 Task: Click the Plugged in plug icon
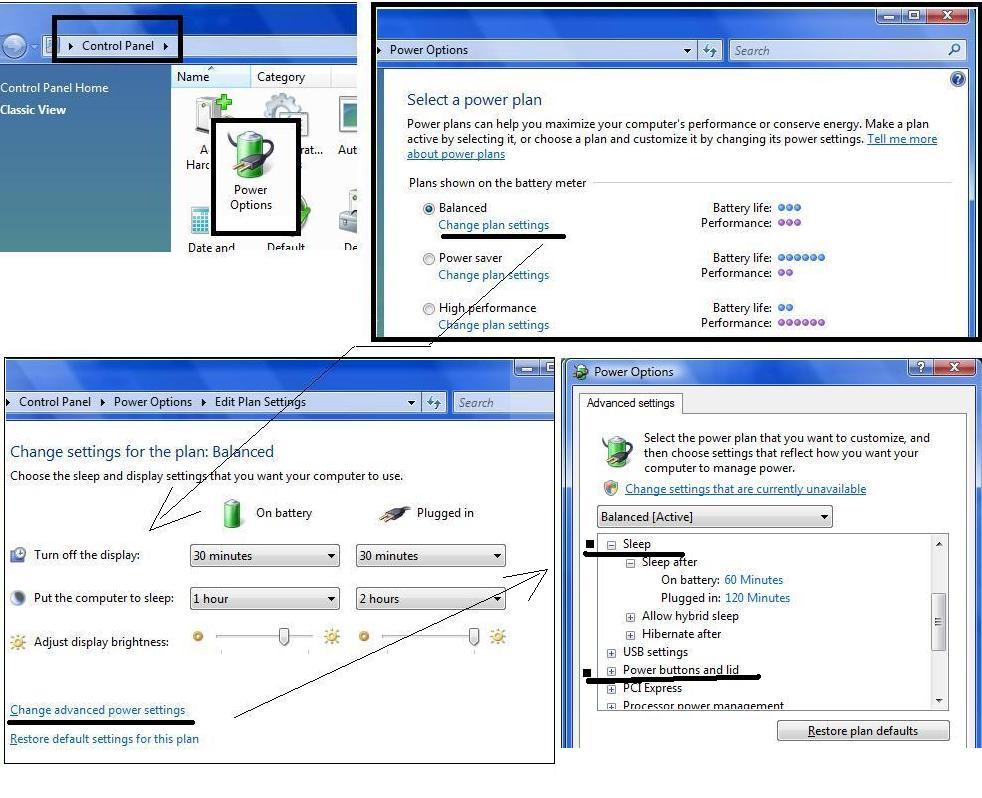point(394,514)
